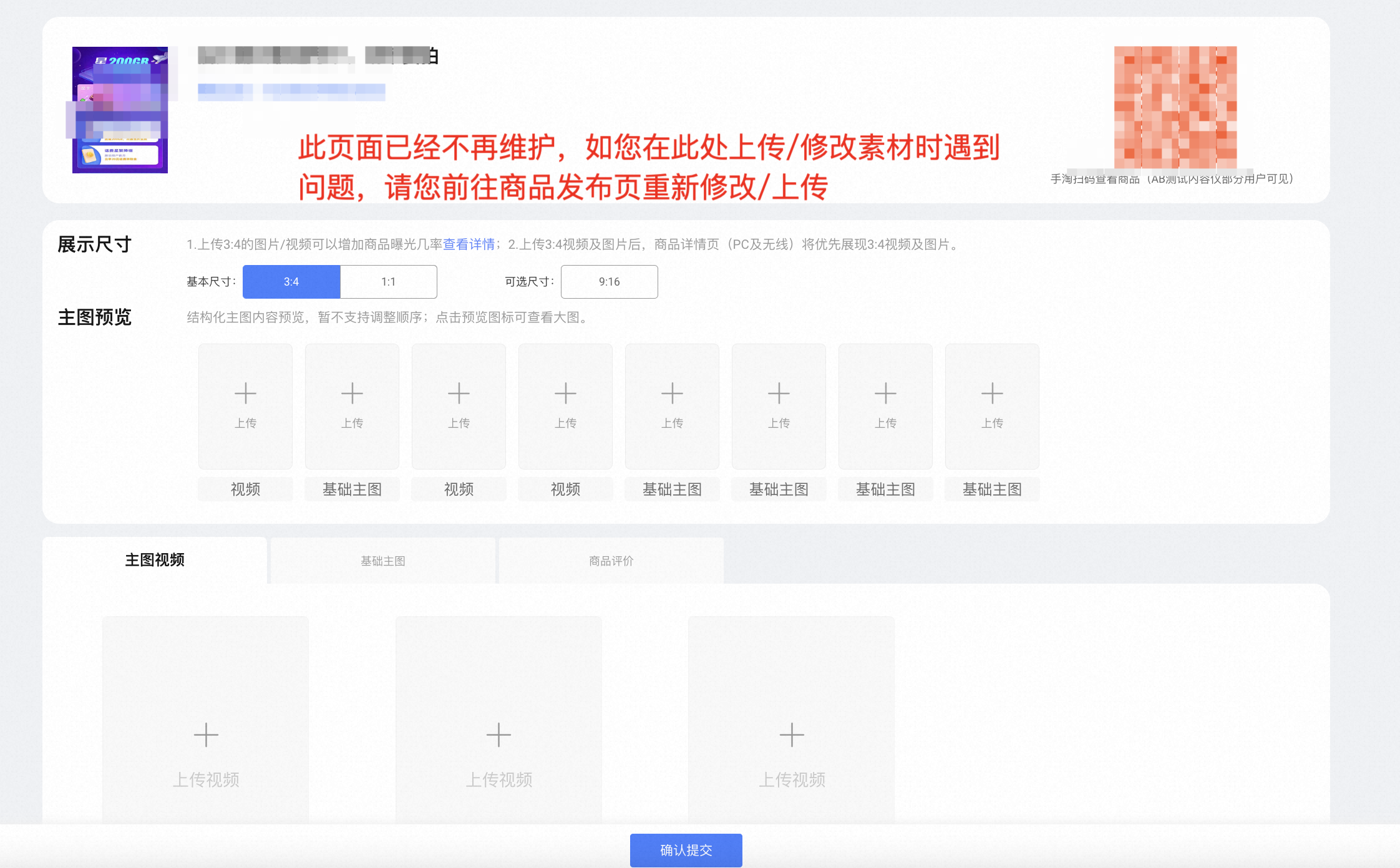Click fourth preview upload slot labeled 视频
Screen dimensions: 1400x868
tap(565, 406)
